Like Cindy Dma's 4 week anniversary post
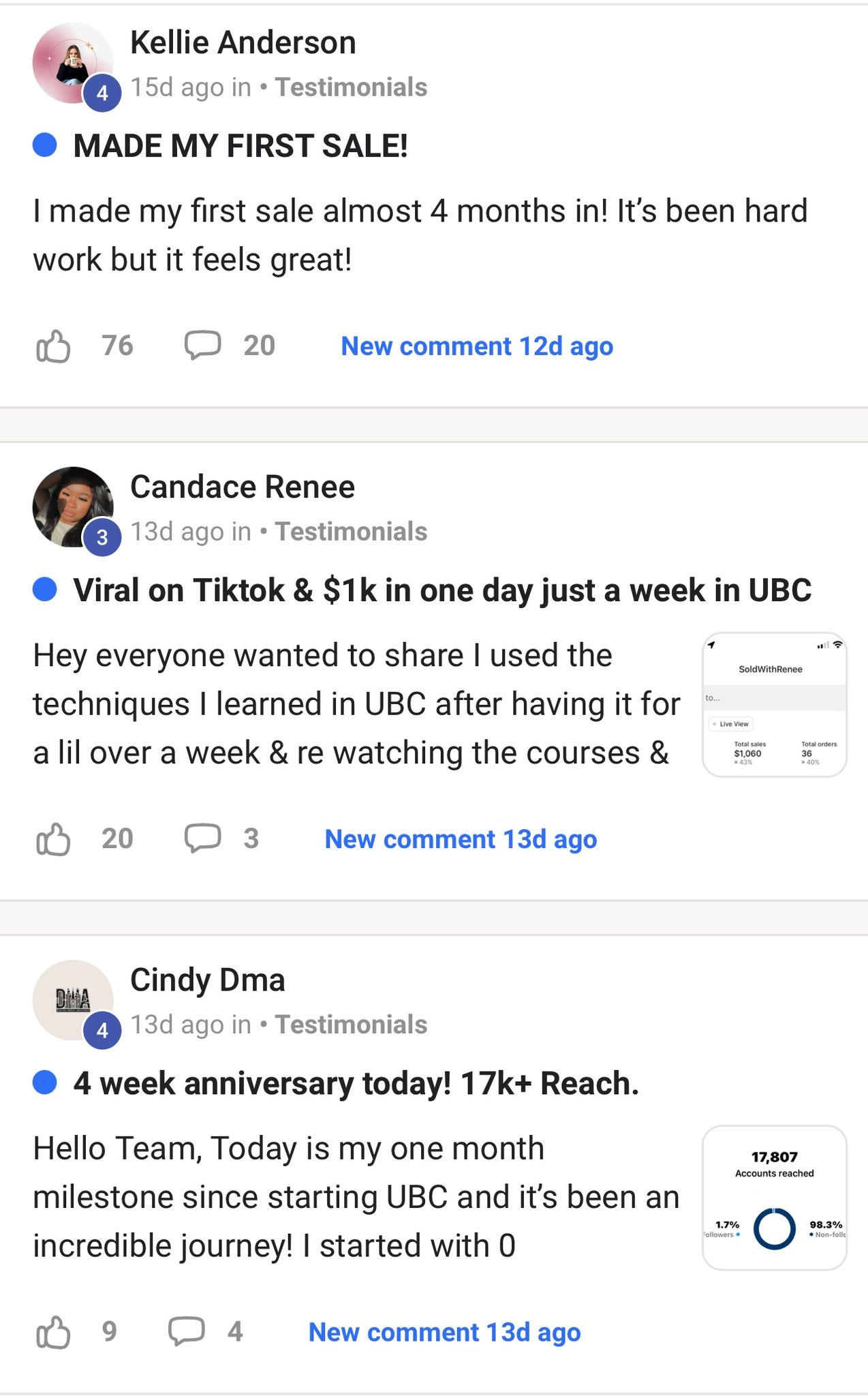The height and width of the screenshot is (1396, 868). 53,1332
